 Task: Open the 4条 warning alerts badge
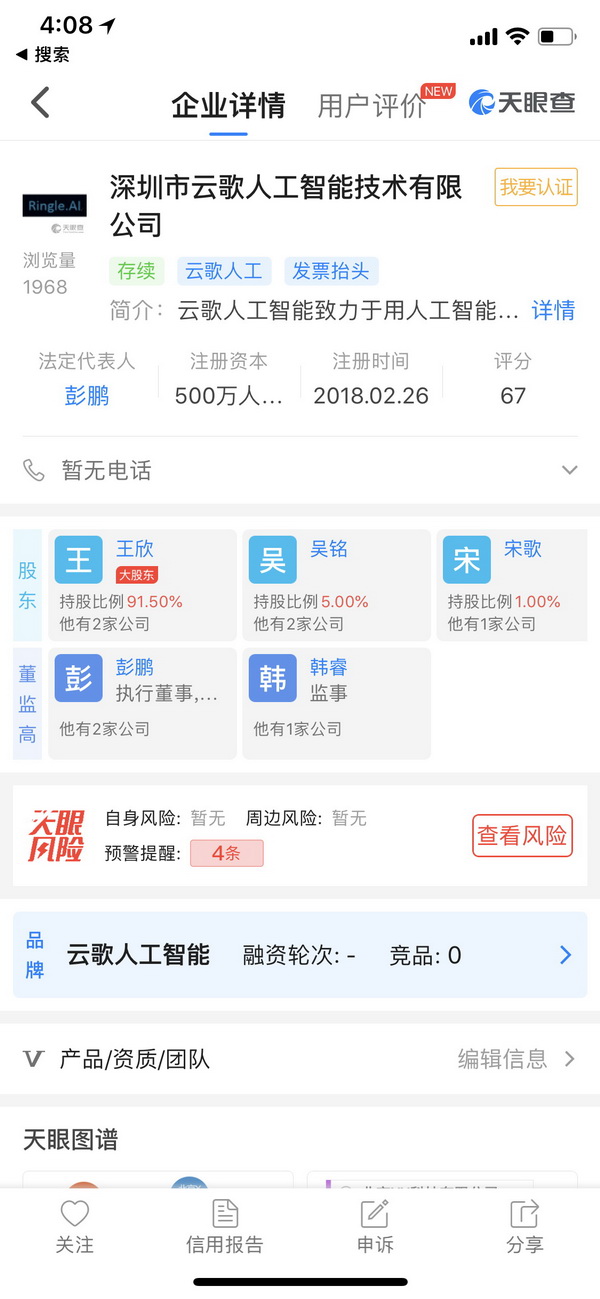pos(225,854)
